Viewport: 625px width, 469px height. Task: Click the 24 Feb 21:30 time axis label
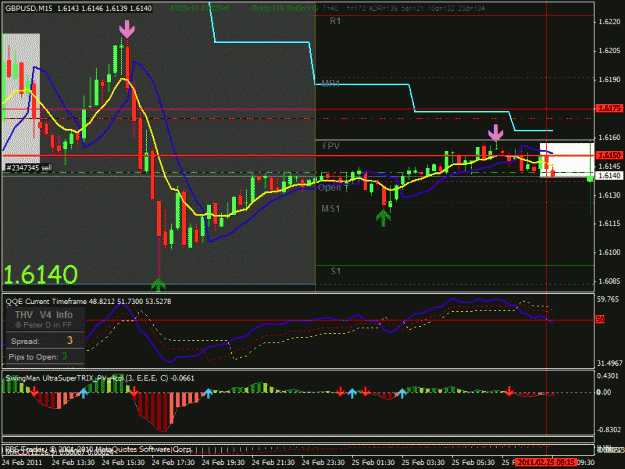tap(273, 463)
